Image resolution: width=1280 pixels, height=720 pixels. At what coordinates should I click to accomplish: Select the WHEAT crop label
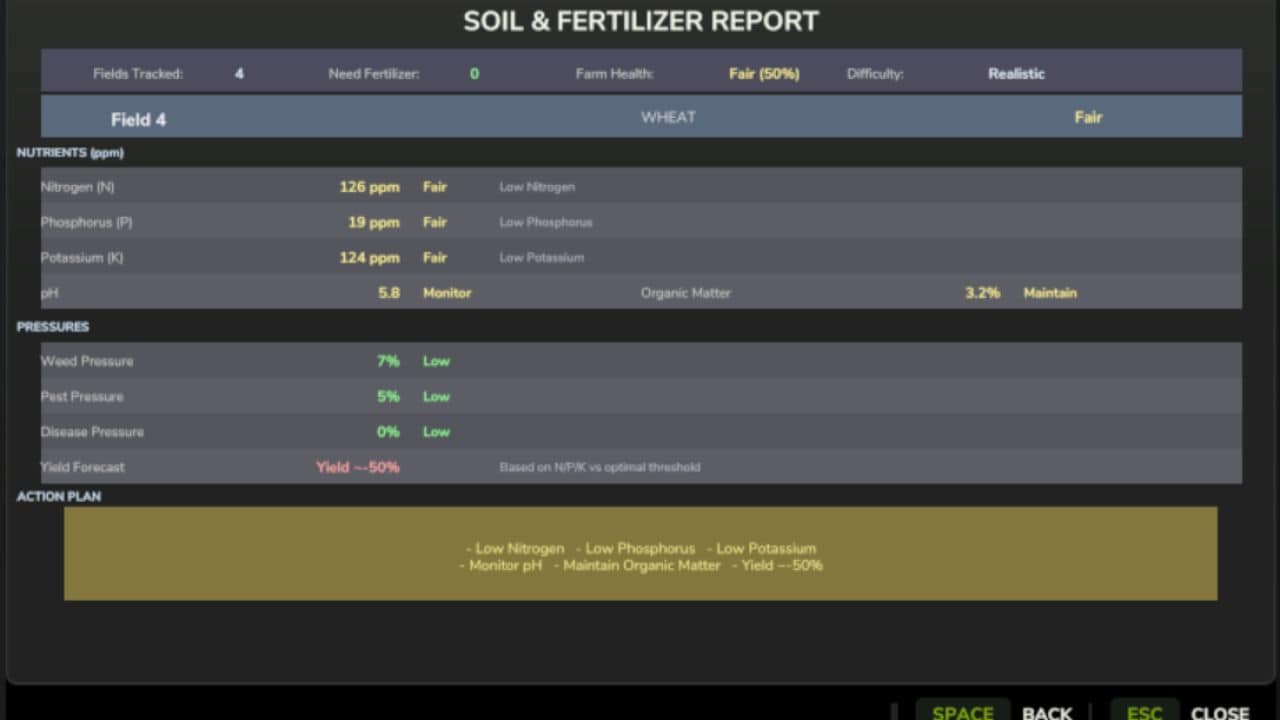[x=667, y=117]
